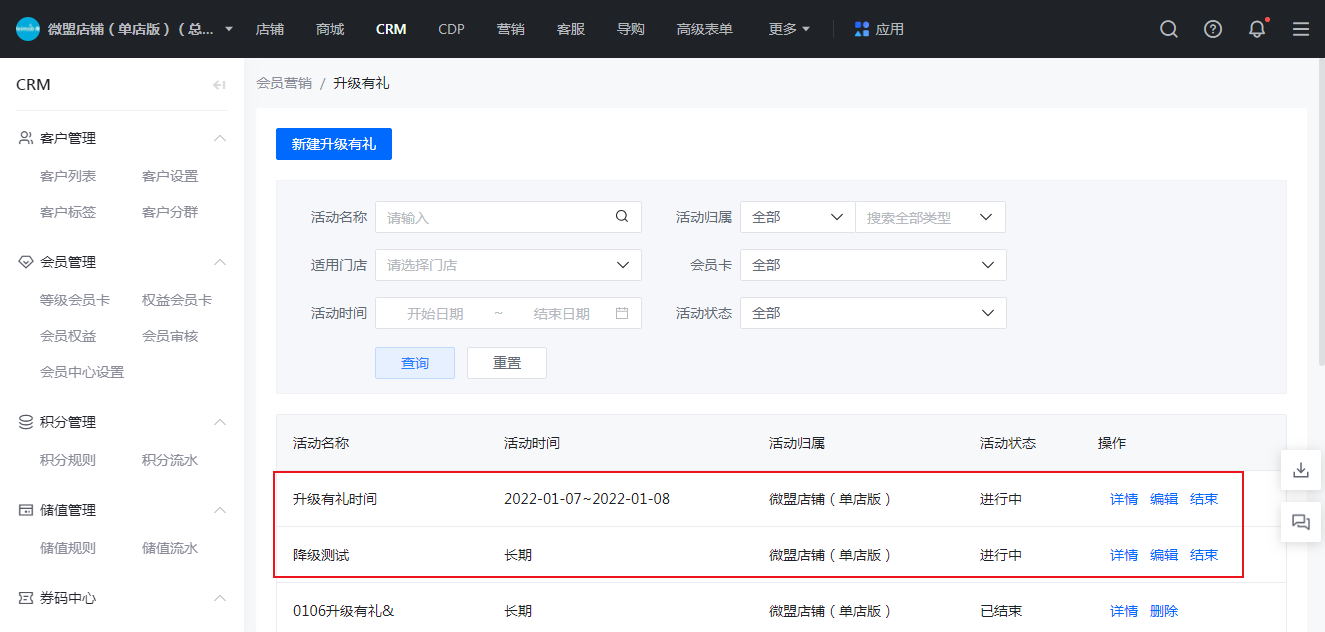Open 客户分群 in sidebar

click(170, 212)
